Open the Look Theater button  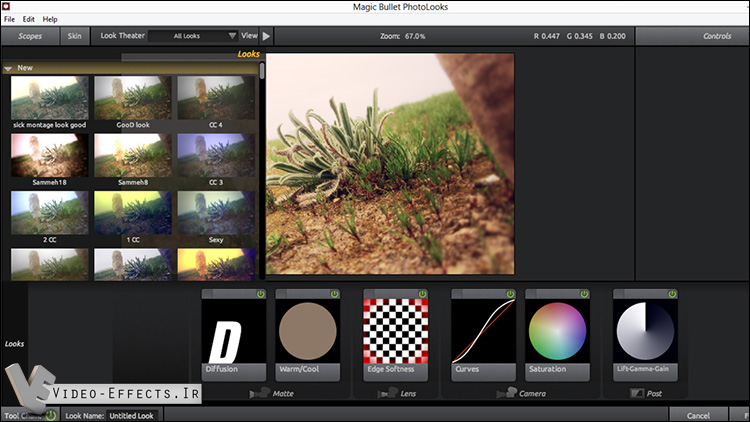122,35
